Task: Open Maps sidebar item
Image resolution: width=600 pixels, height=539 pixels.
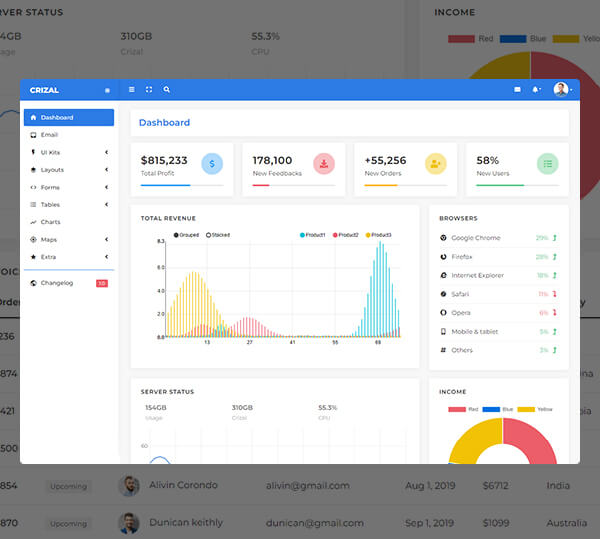Action: click(69, 239)
